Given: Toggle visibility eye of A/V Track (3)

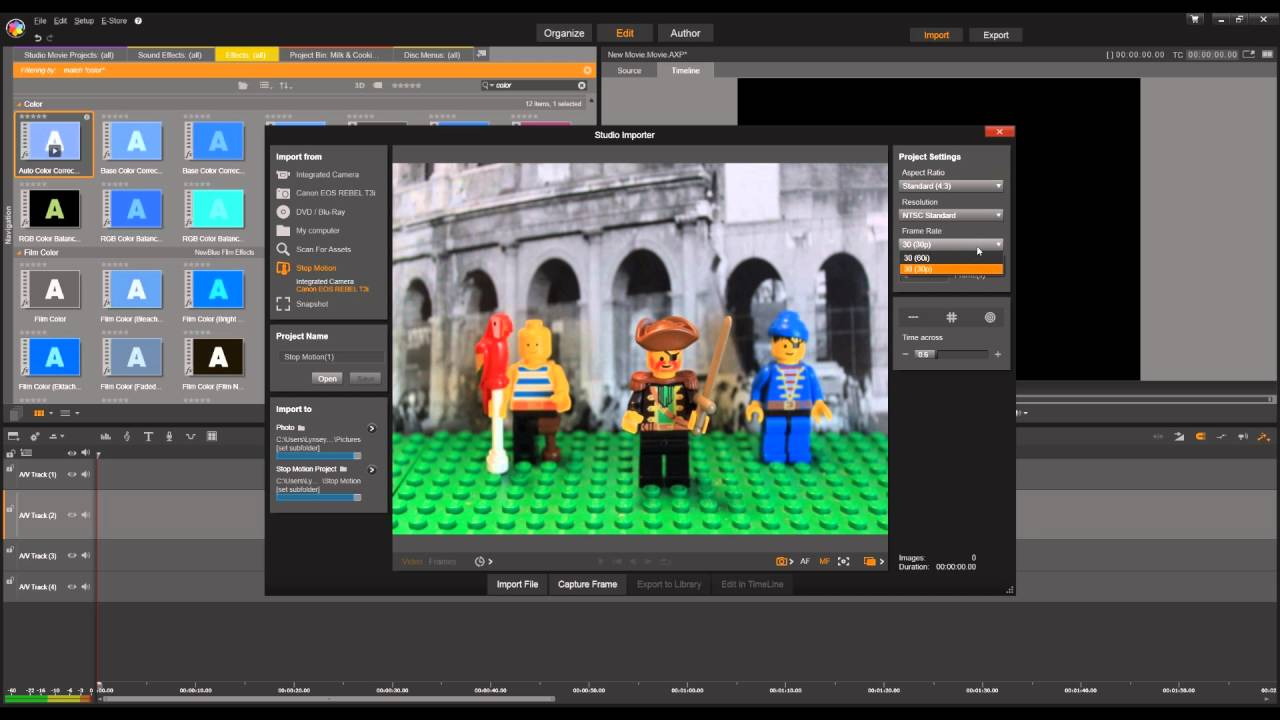Looking at the screenshot, I should [x=71, y=555].
